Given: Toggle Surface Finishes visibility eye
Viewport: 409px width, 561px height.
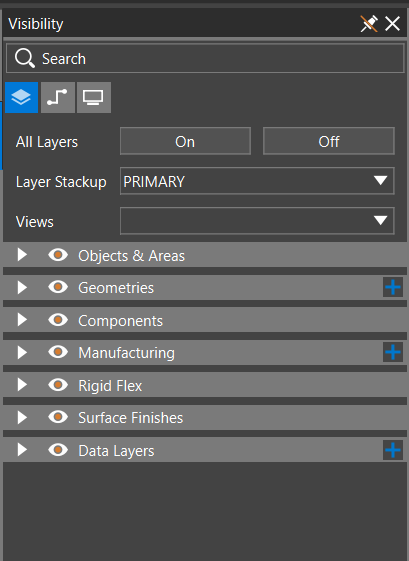Looking at the screenshot, I should 58,417.
